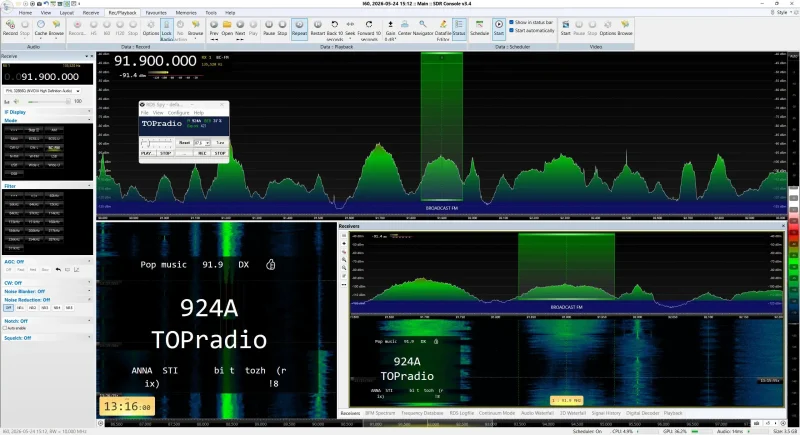Select the BC-FM mode button
800x435 pixels.
[x=54, y=148]
